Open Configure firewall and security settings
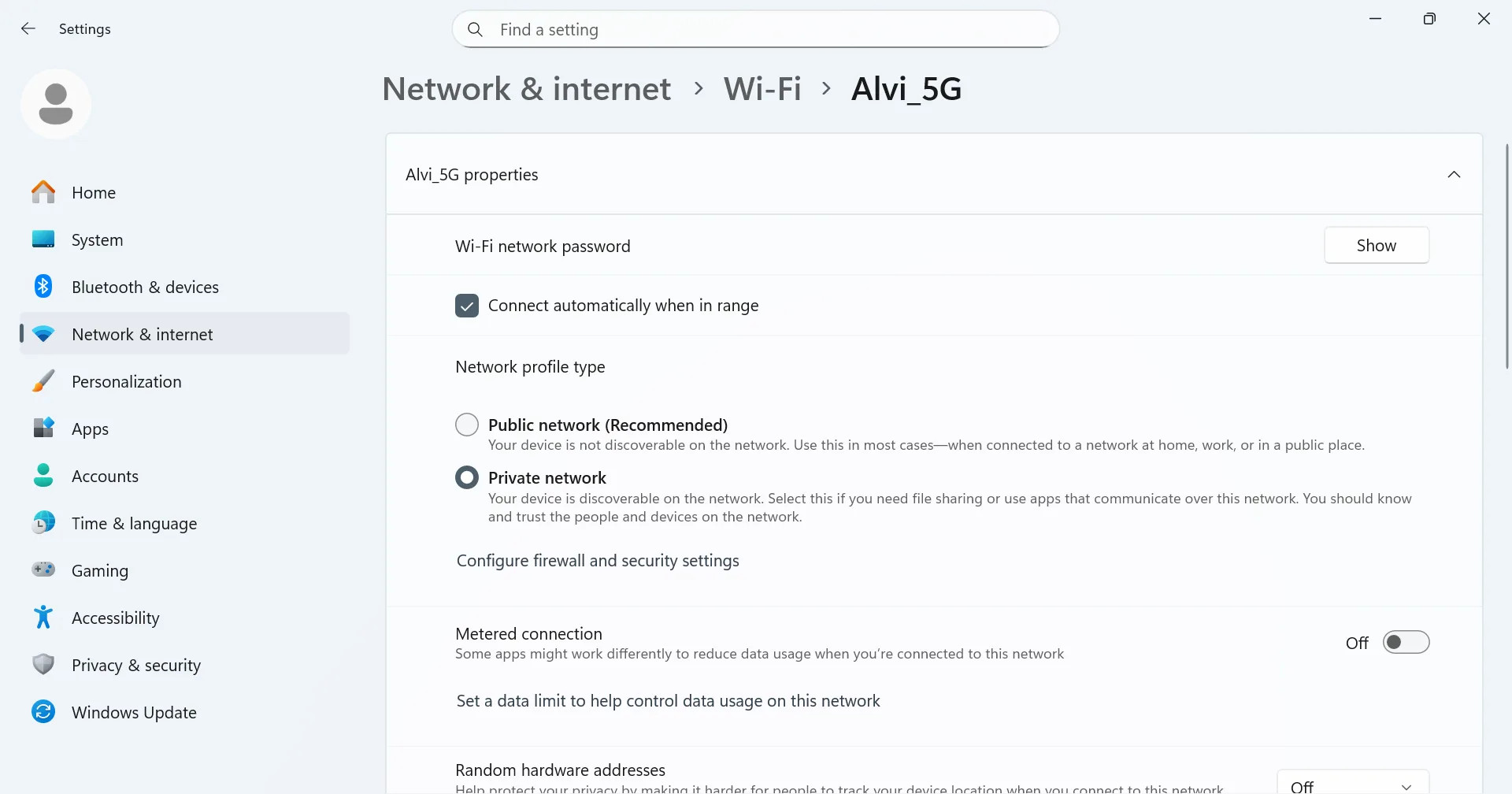 pyautogui.click(x=597, y=560)
